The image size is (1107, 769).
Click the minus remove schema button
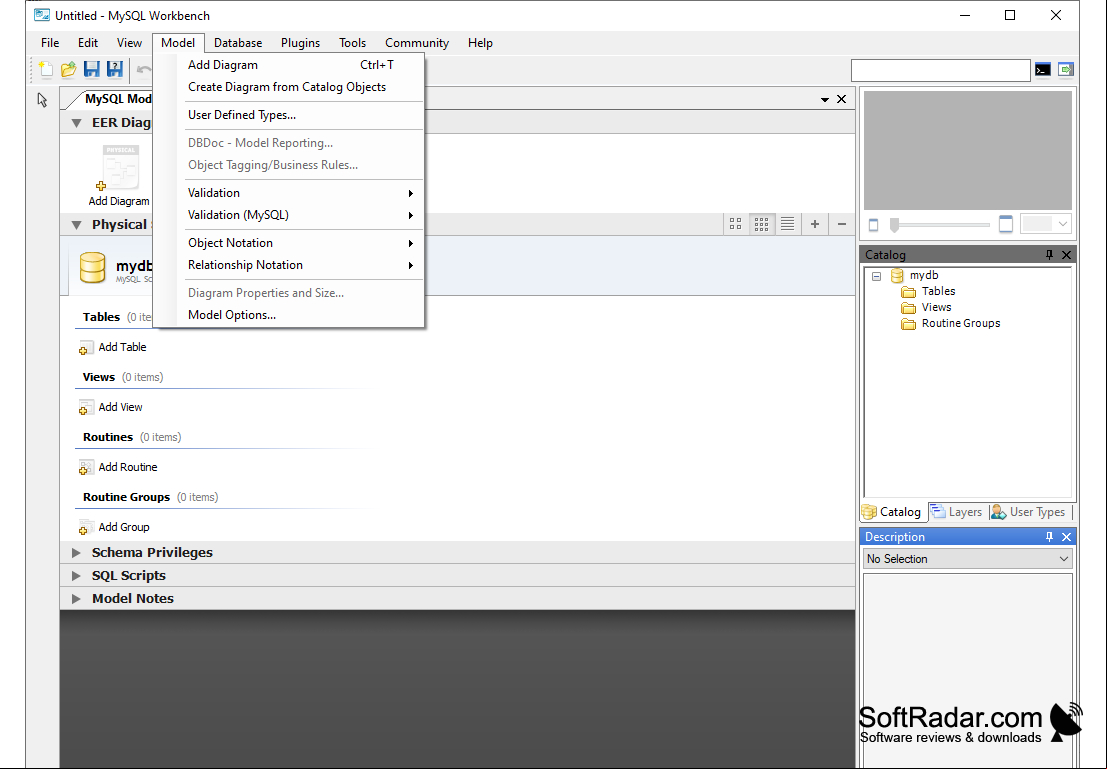[842, 224]
